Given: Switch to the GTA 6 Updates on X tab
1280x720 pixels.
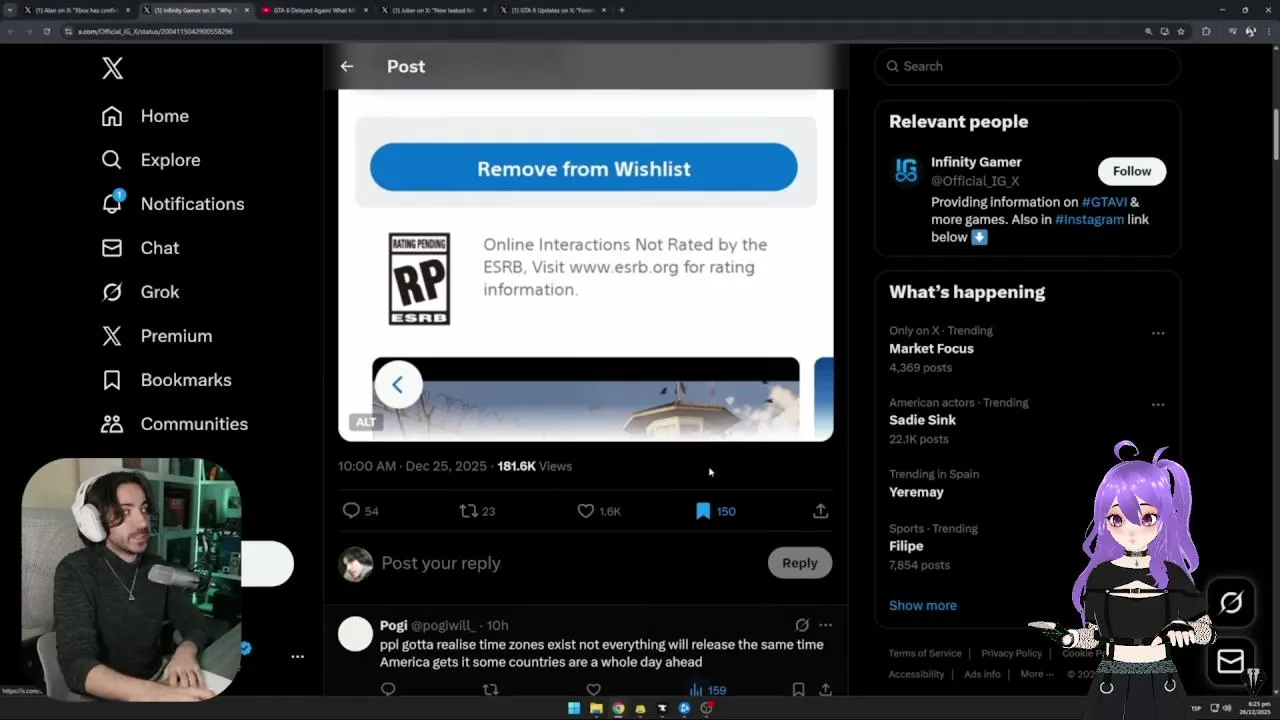Looking at the screenshot, I should [x=552, y=10].
